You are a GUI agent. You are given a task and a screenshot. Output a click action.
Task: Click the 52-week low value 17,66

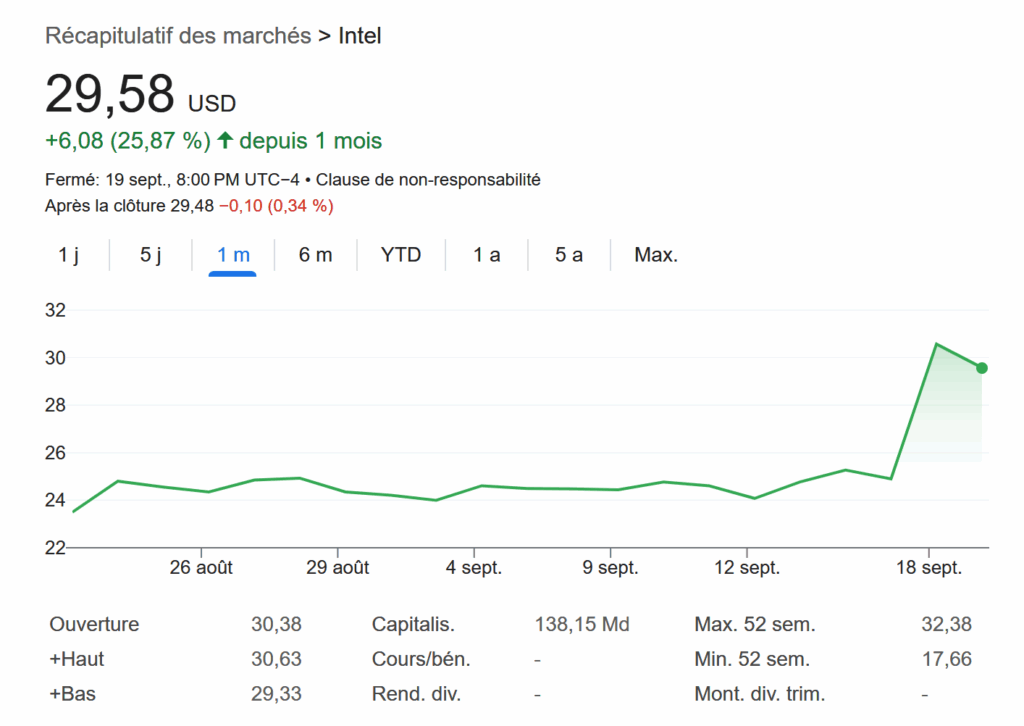946,659
